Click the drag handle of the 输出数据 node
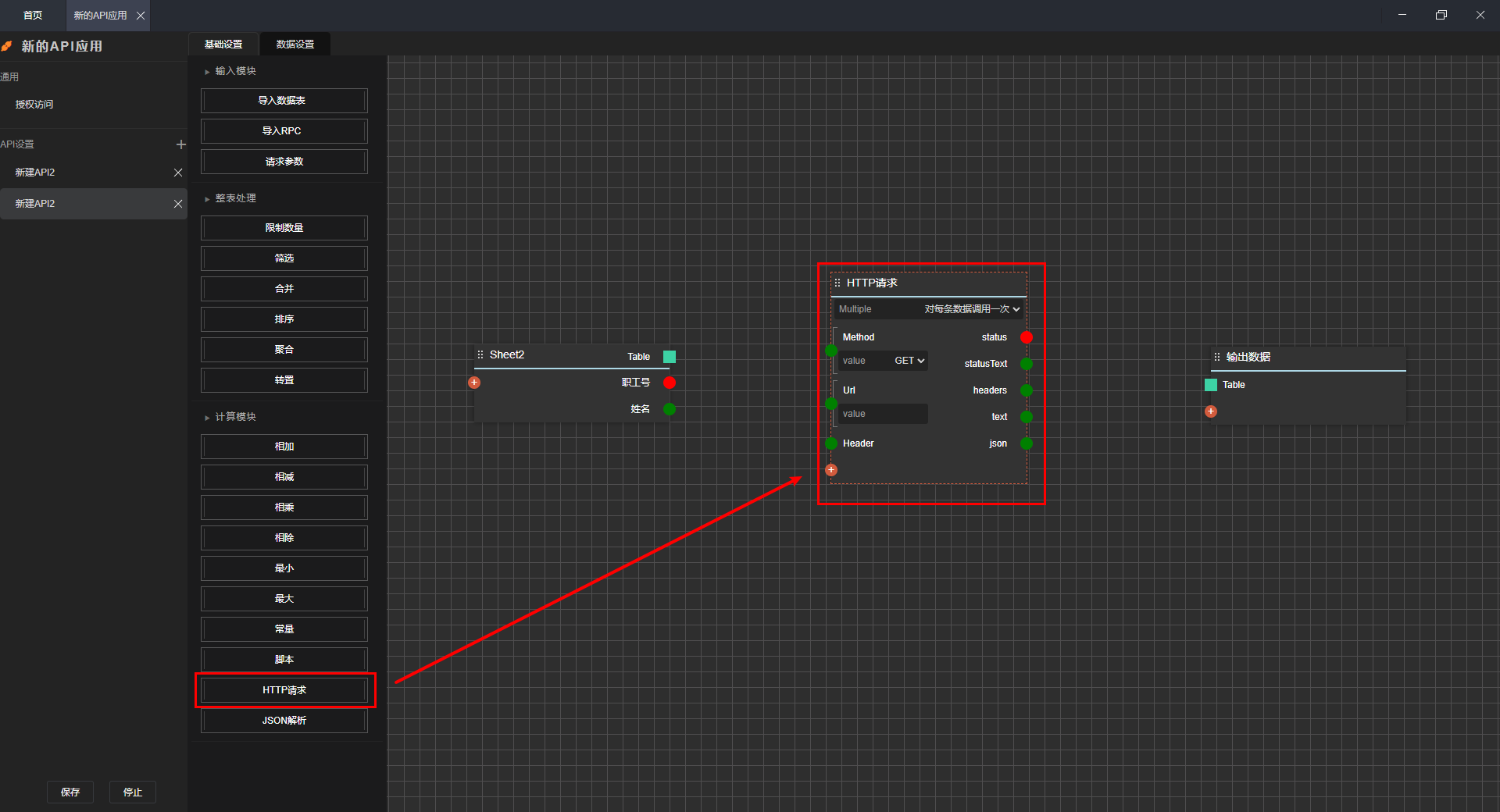 (1217, 357)
